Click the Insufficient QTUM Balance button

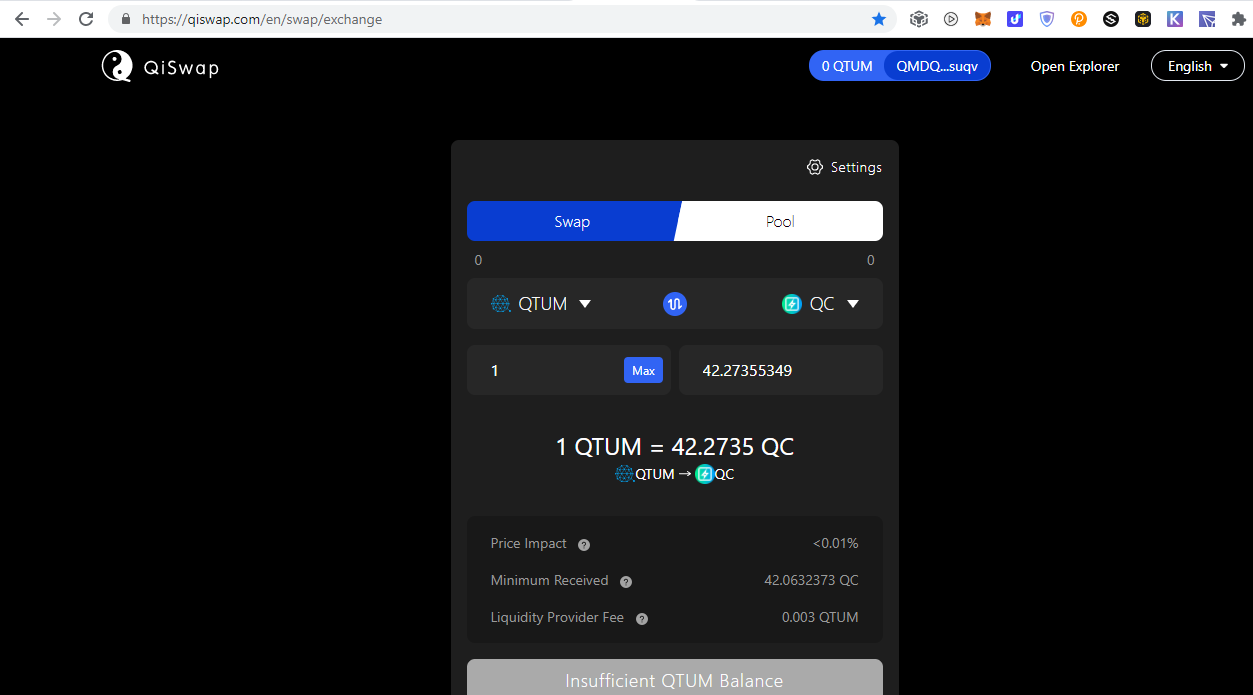(675, 678)
